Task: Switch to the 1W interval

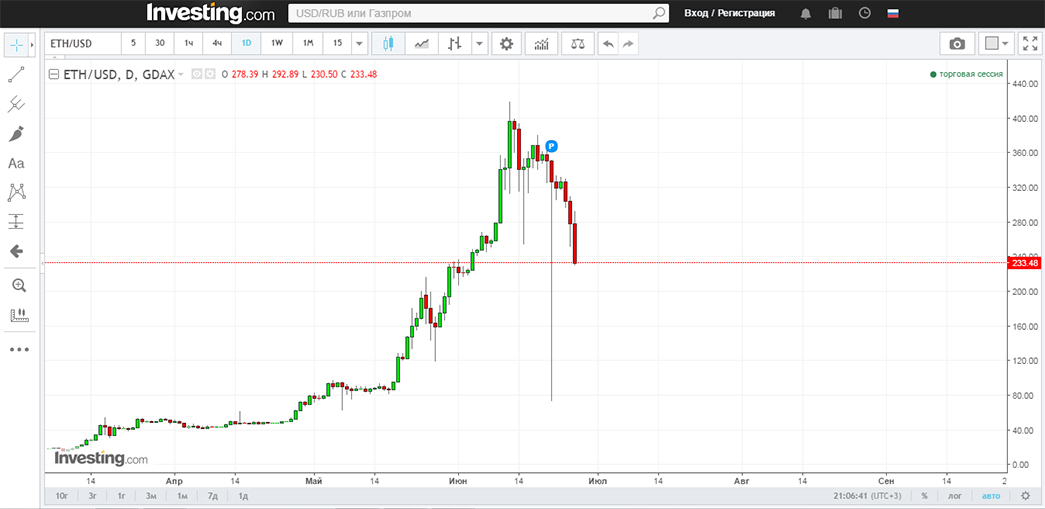Action: click(277, 44)
